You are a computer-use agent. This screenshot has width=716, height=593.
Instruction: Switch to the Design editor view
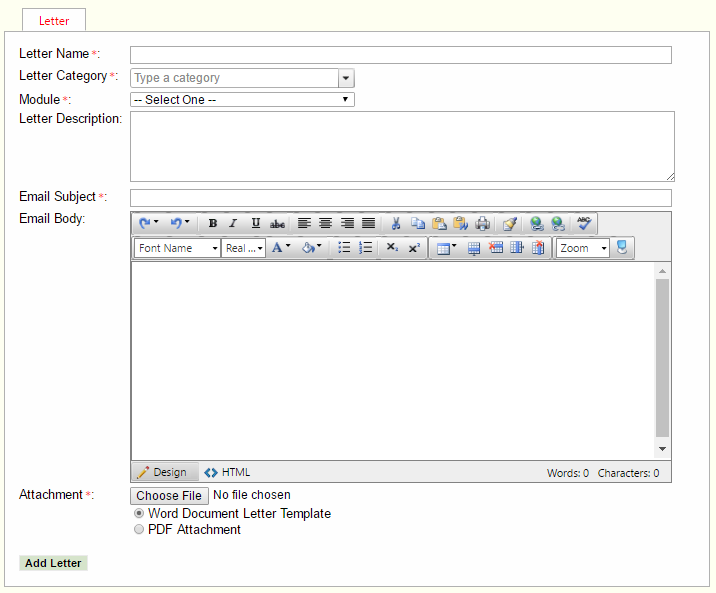pyautogui.click(x=161, y=472)
